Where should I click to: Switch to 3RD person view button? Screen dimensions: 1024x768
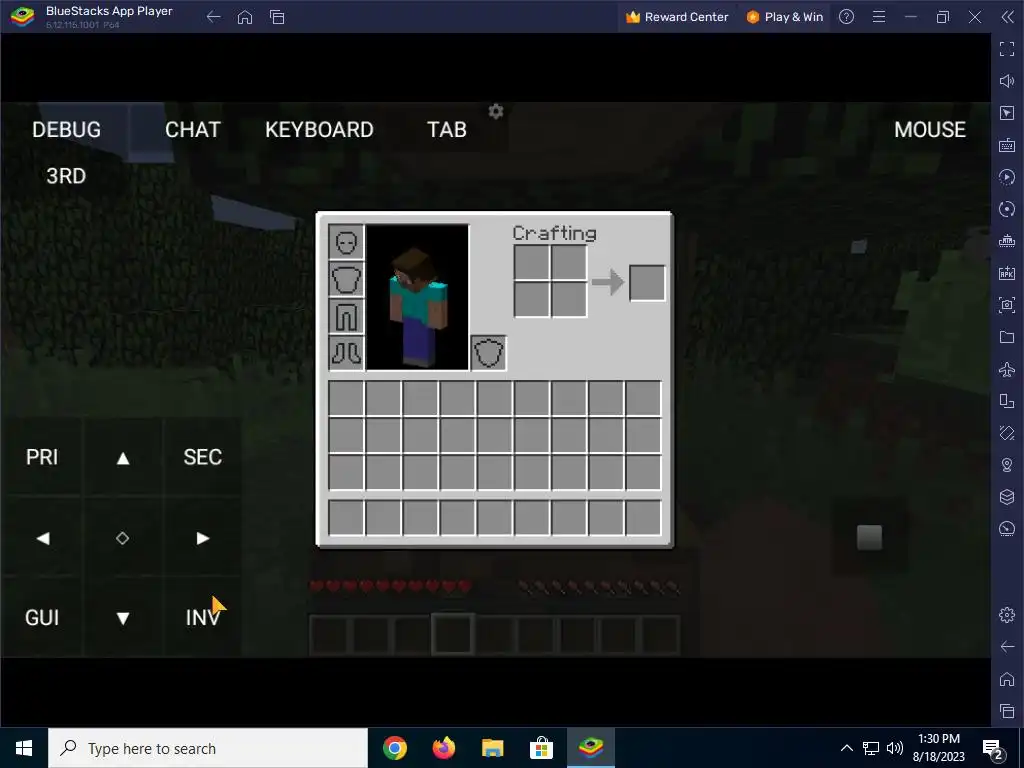66,176
